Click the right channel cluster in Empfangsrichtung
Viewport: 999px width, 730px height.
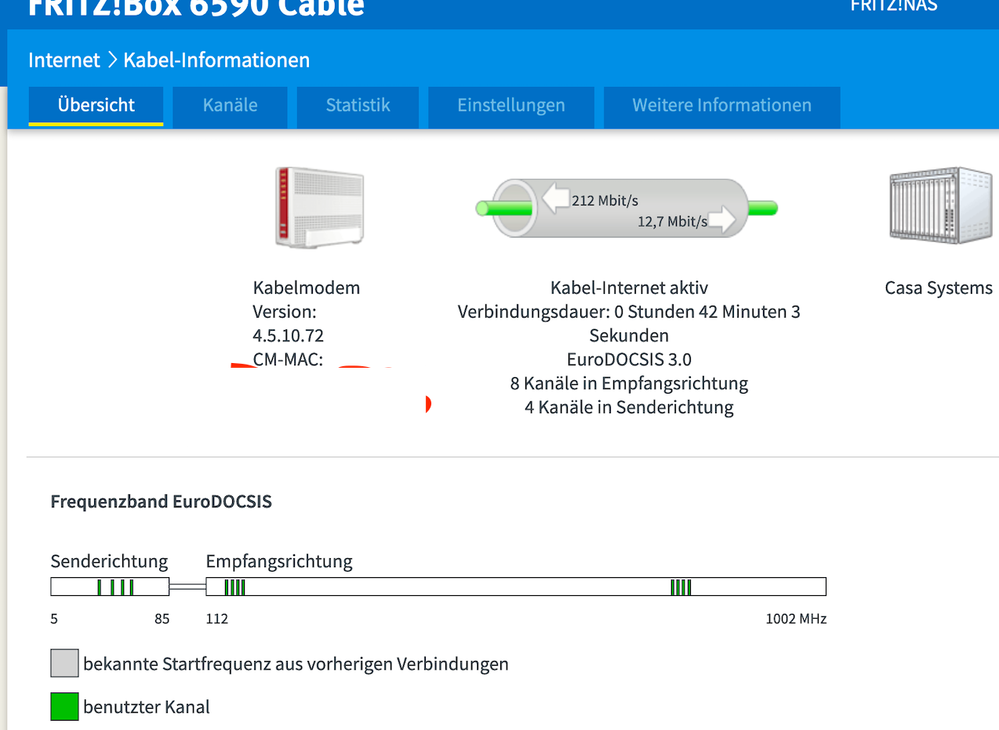[x=681, y=587]
